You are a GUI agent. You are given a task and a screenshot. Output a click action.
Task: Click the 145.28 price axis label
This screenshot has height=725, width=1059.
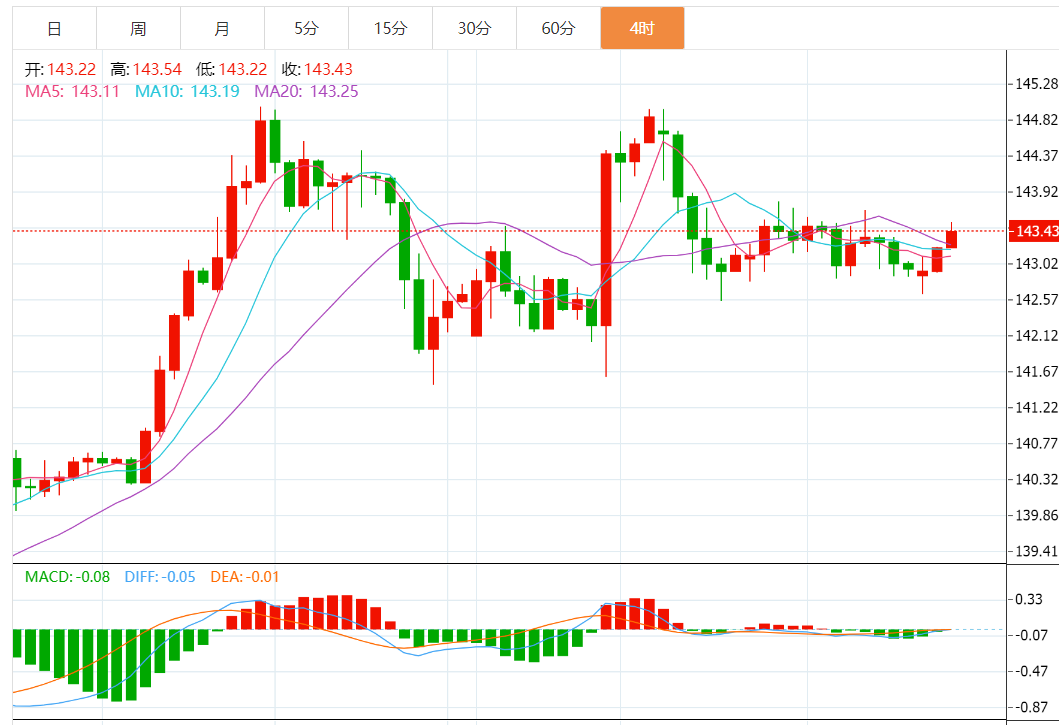click(1036, 84)
